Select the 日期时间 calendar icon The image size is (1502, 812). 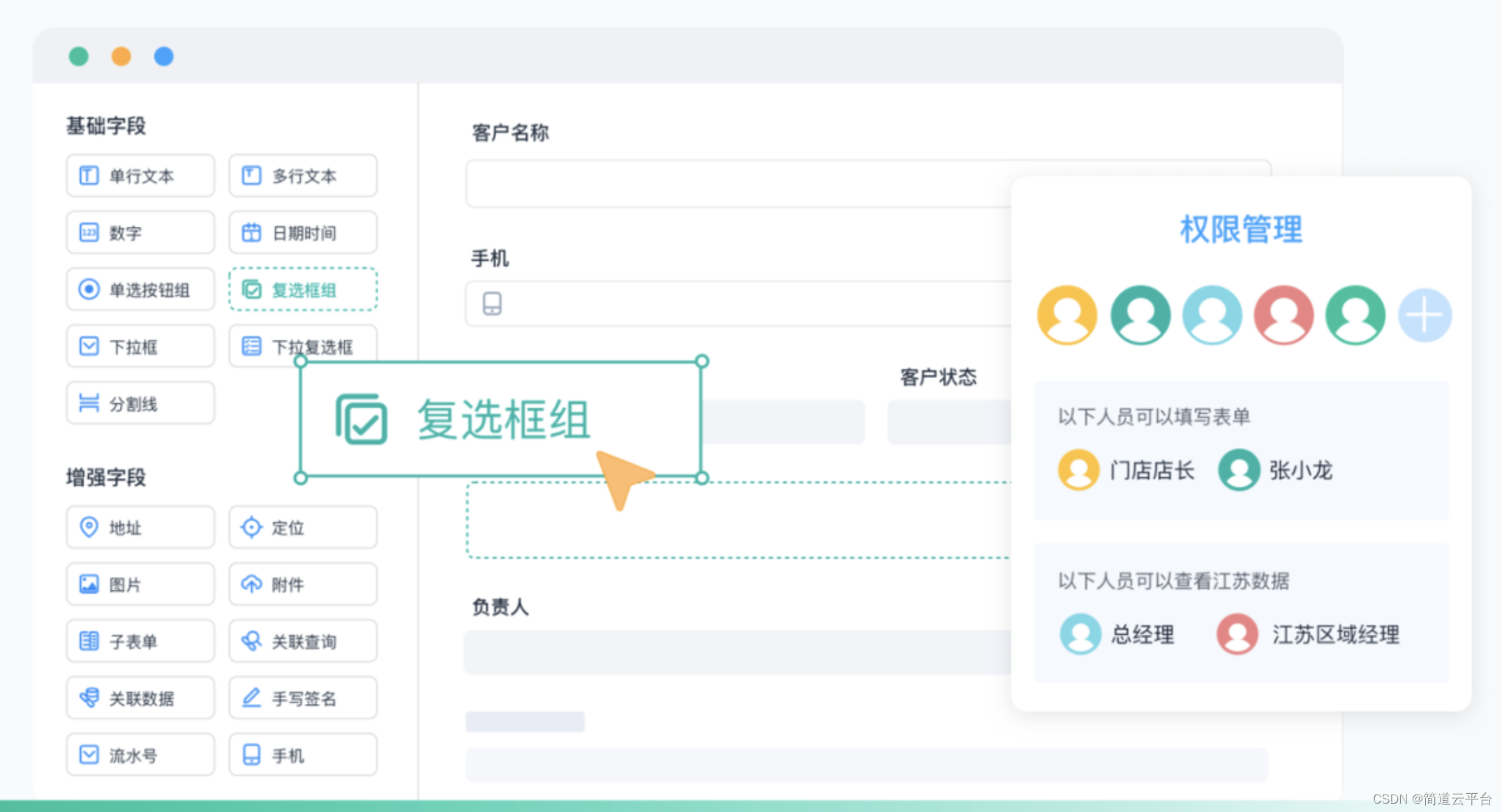tap(251, 232)
